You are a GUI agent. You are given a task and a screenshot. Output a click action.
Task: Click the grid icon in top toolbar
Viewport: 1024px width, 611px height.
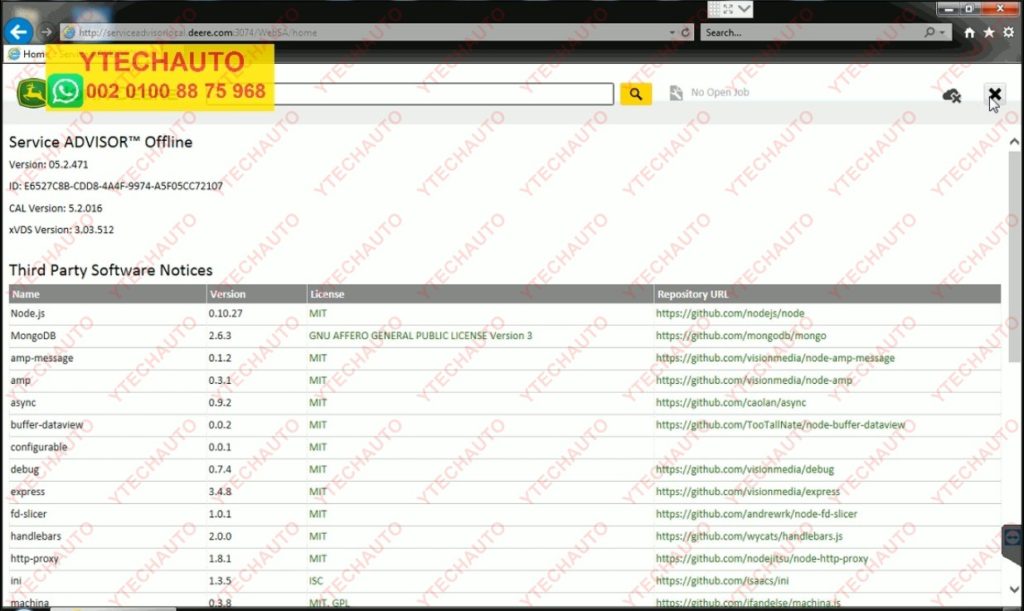tap(714, 8)
